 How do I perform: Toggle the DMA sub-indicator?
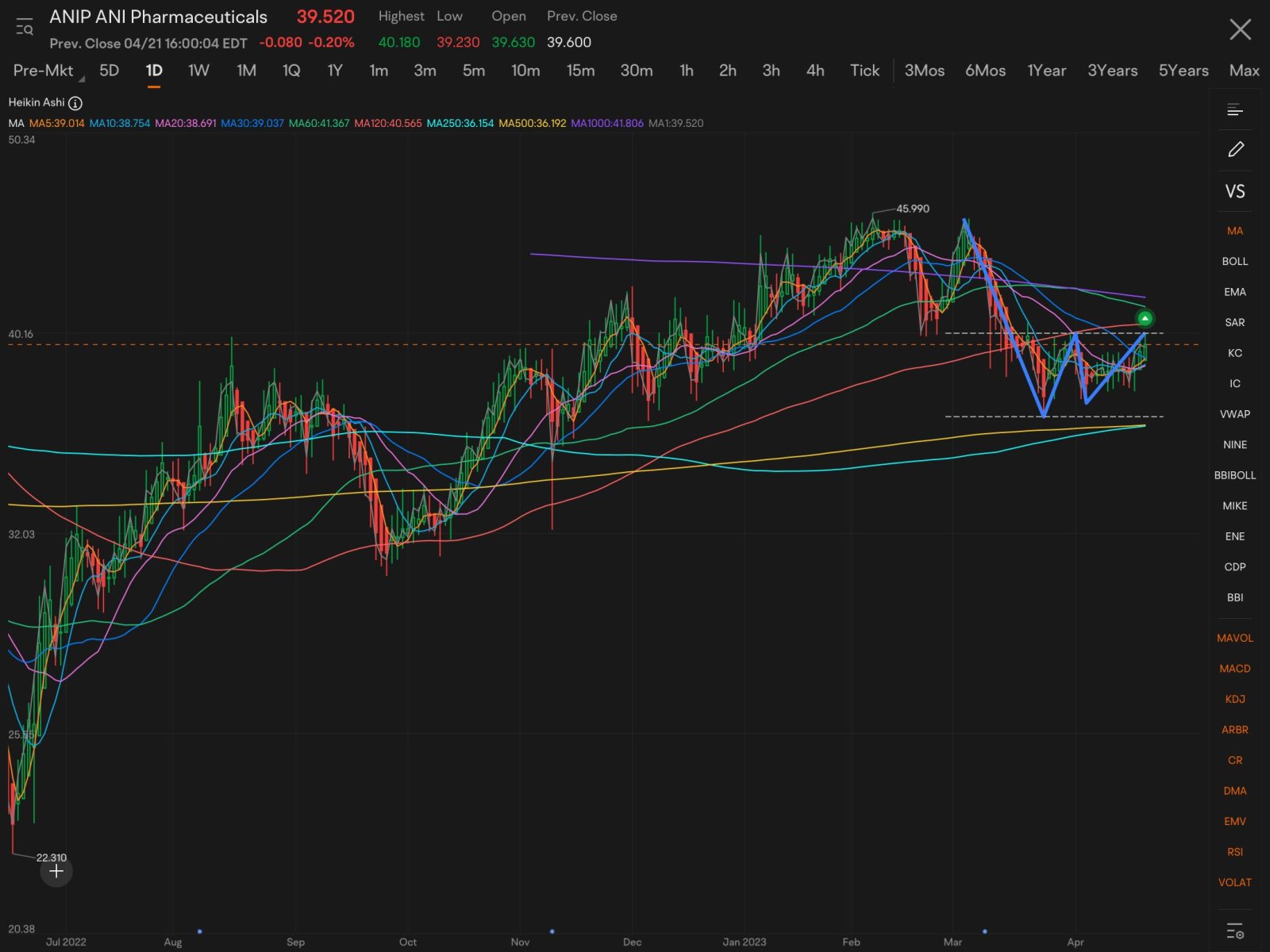point(1235,791)
